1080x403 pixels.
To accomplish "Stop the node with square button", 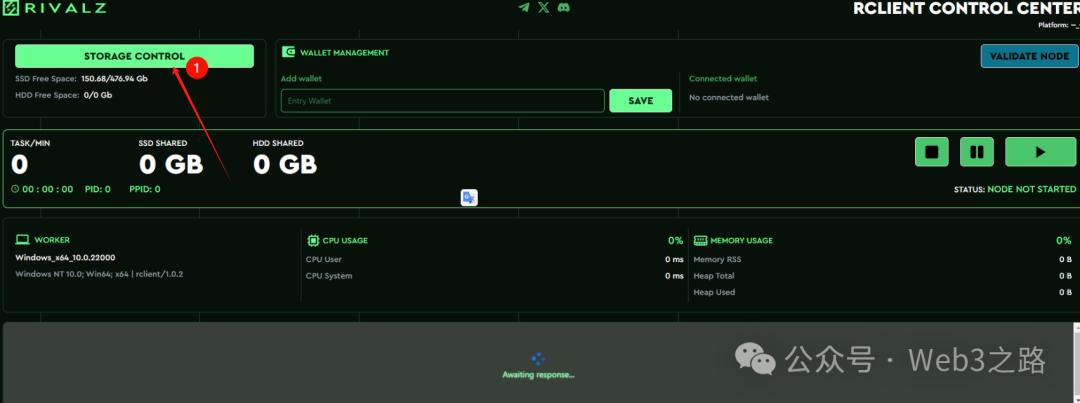I will (932, 152).
